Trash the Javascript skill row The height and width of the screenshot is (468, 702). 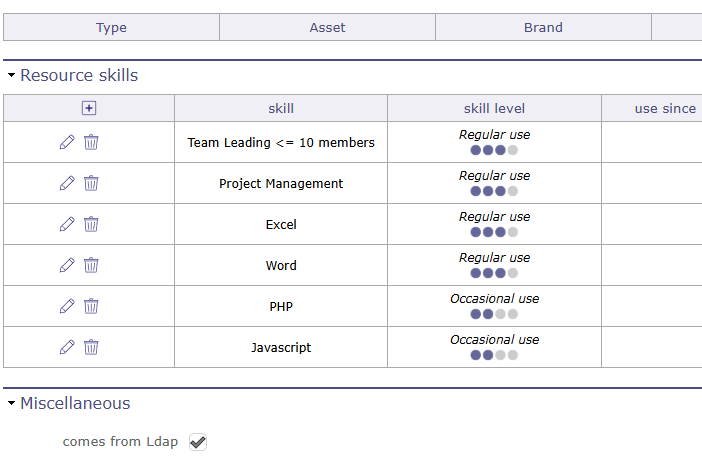pyautogui.click(x=91, y=347)
